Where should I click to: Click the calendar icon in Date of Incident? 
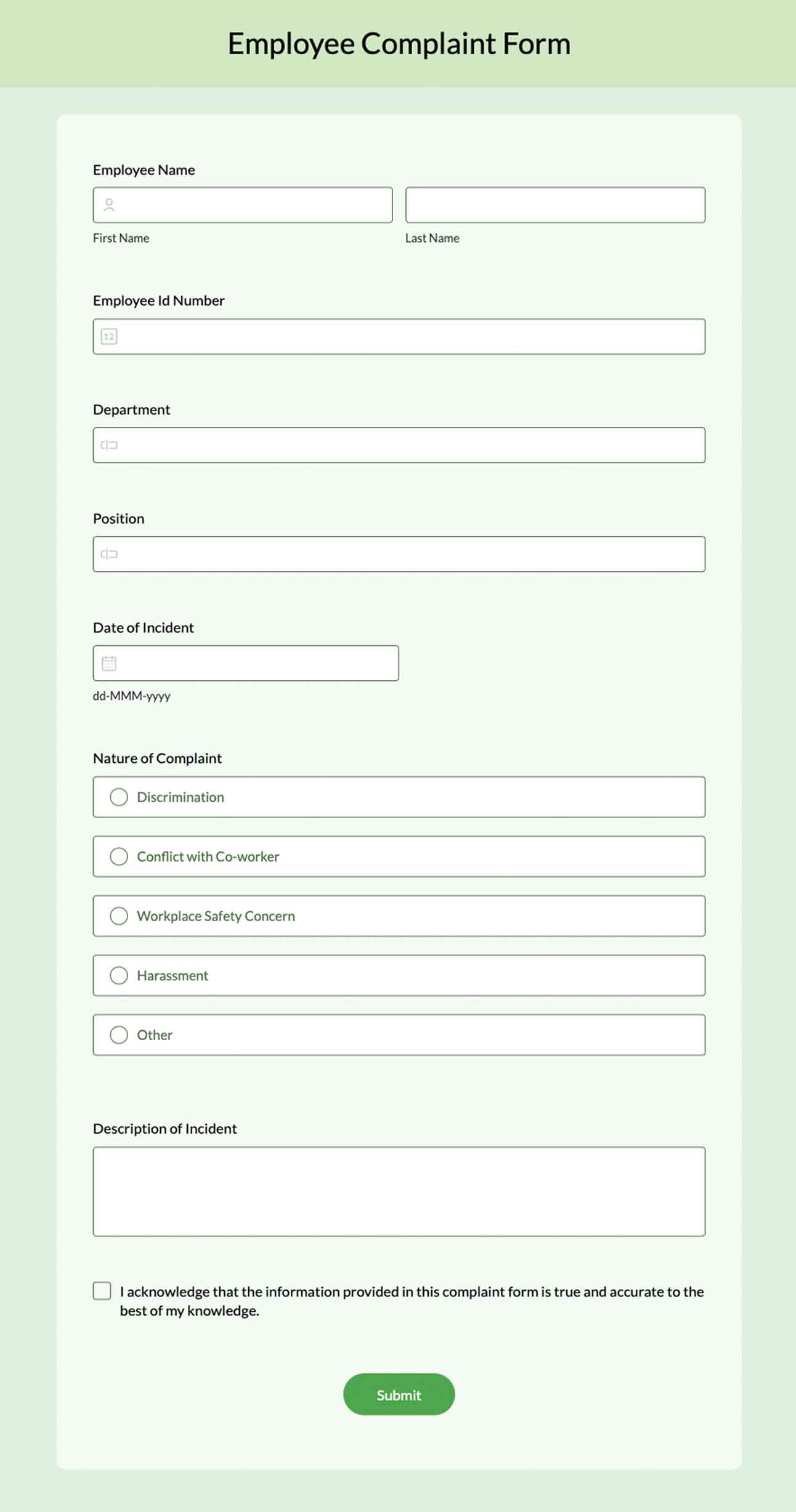point(108,663)
